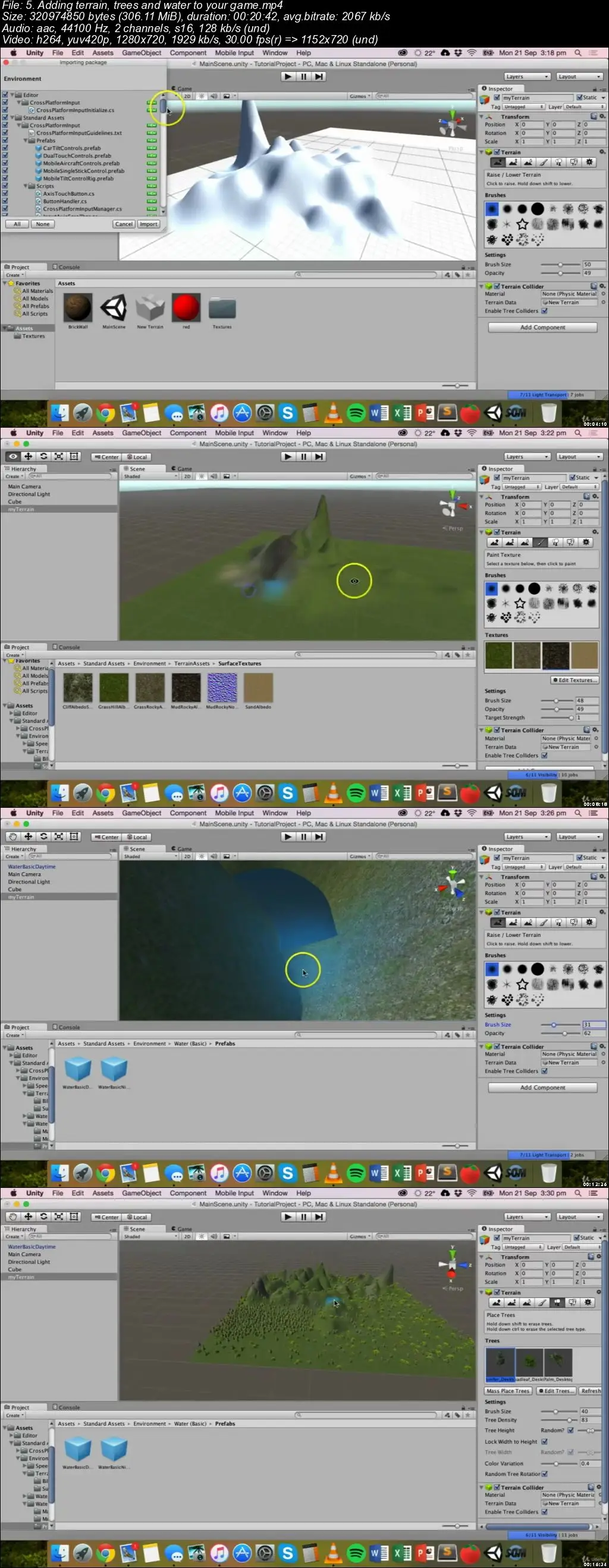
Task: Collapse Terrain Collider component in 3:30 pm frame
Action: coord(482,1488)
